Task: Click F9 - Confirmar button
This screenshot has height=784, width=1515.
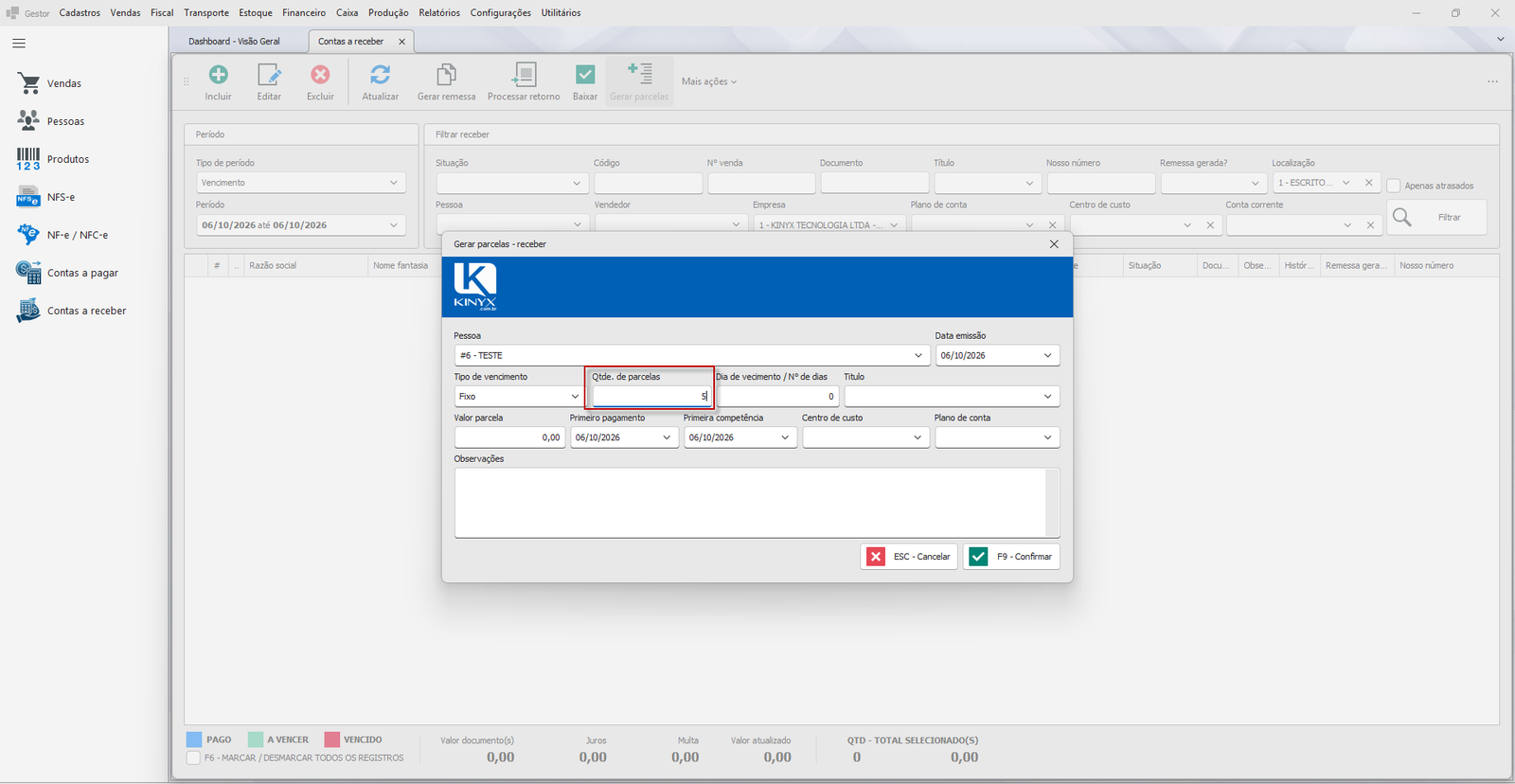Action: (1011, 557)
